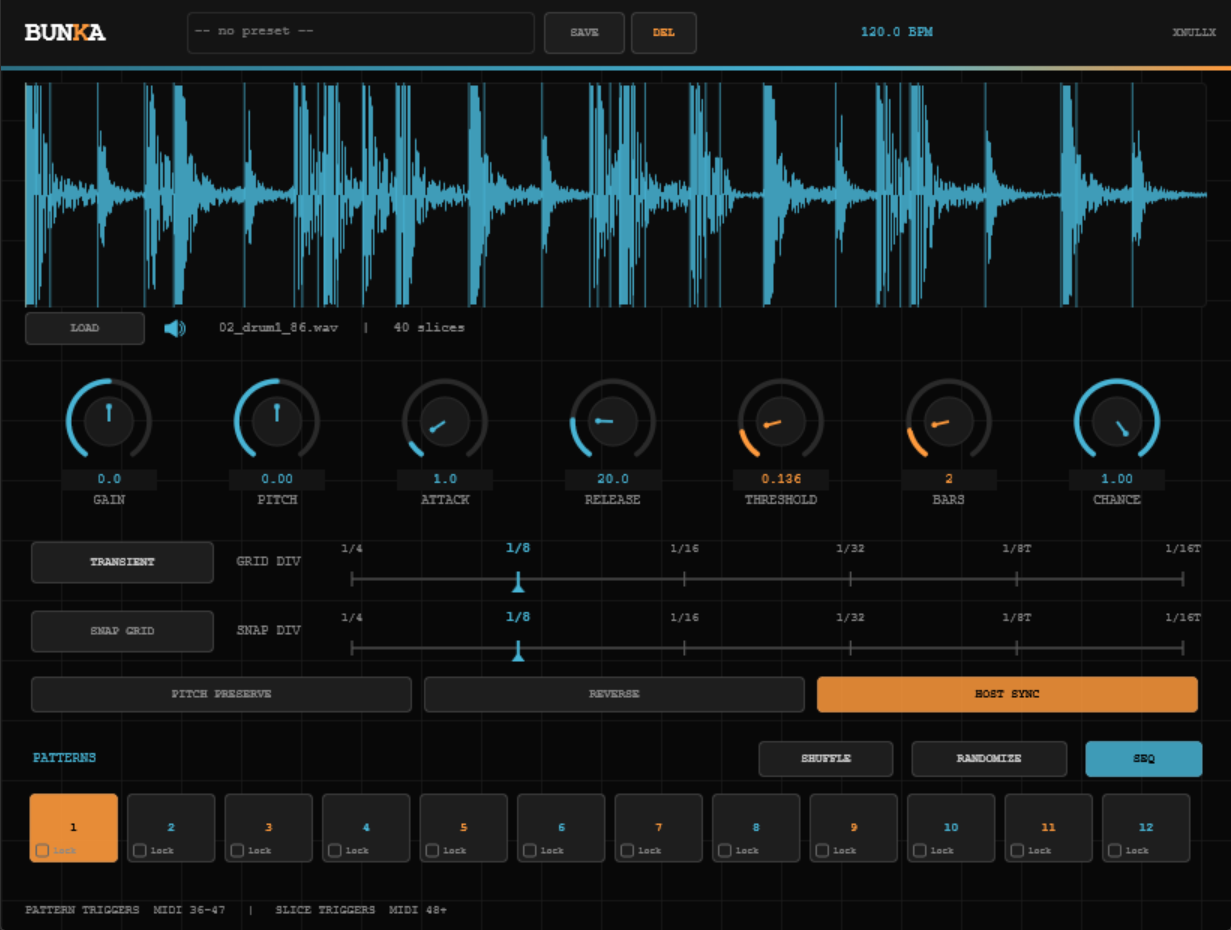Screen dimensions: 1231x930
Task: Click the speaker preview icon
Action: tap(175, 328)
